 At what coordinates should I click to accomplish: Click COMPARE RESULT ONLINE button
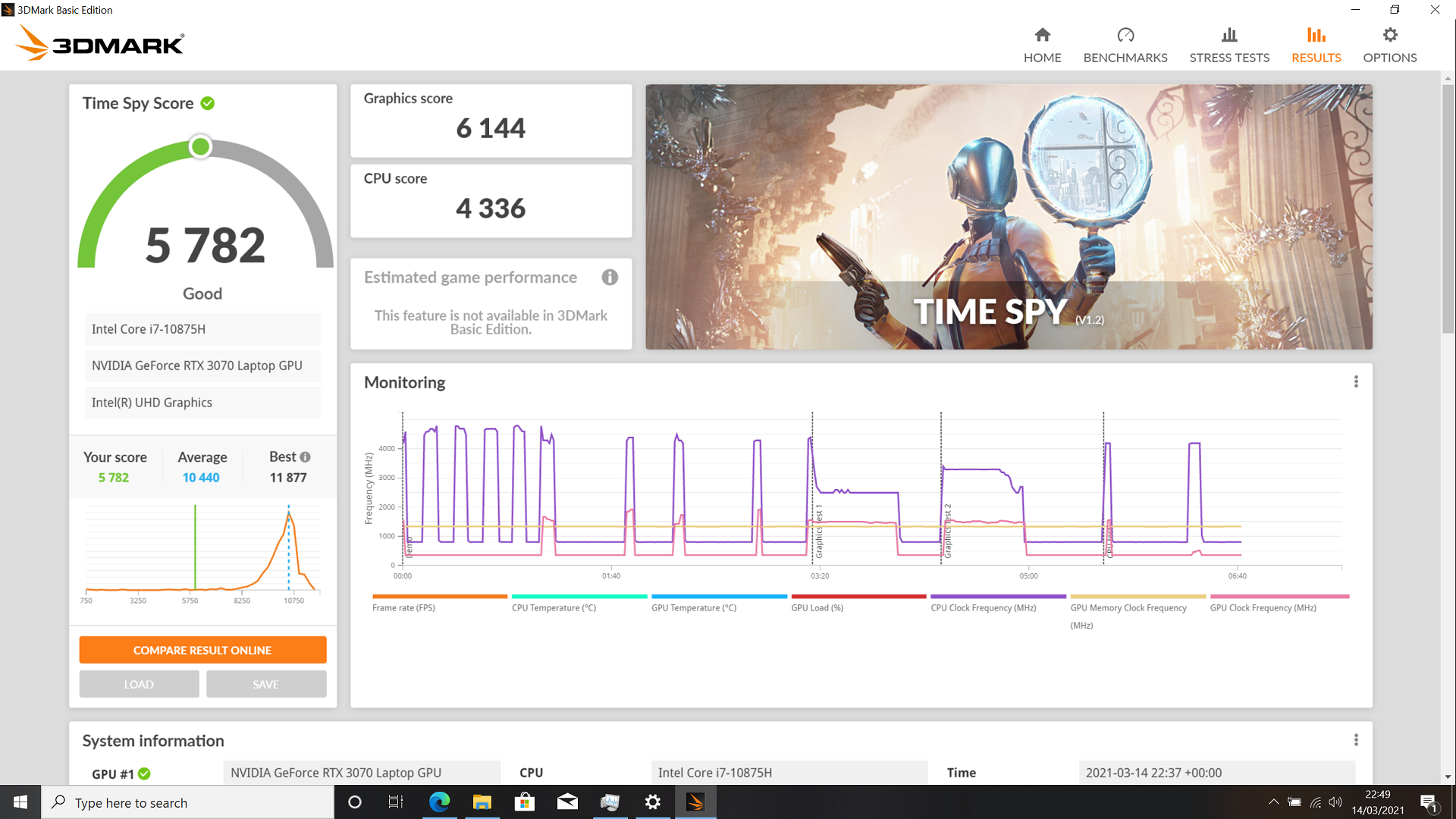202,650
